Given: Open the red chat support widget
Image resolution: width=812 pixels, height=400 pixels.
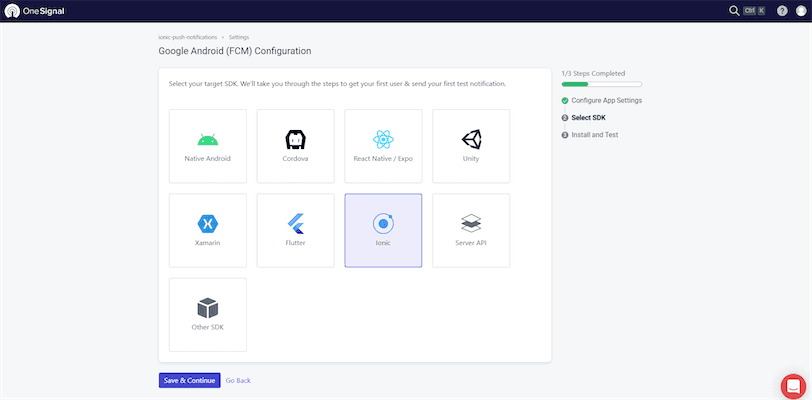Looking at the screenshot, I should tap(793, 387).
